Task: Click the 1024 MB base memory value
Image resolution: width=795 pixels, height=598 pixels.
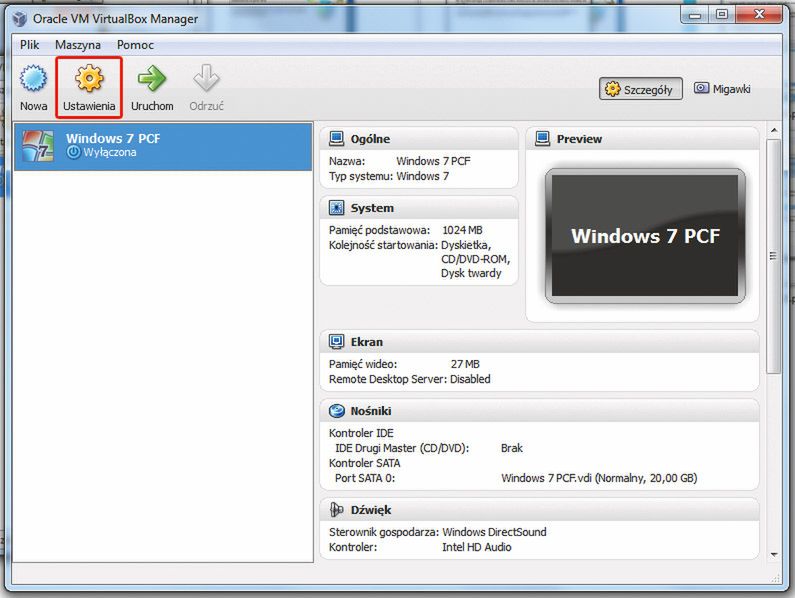Action: (x=462, y=230)
